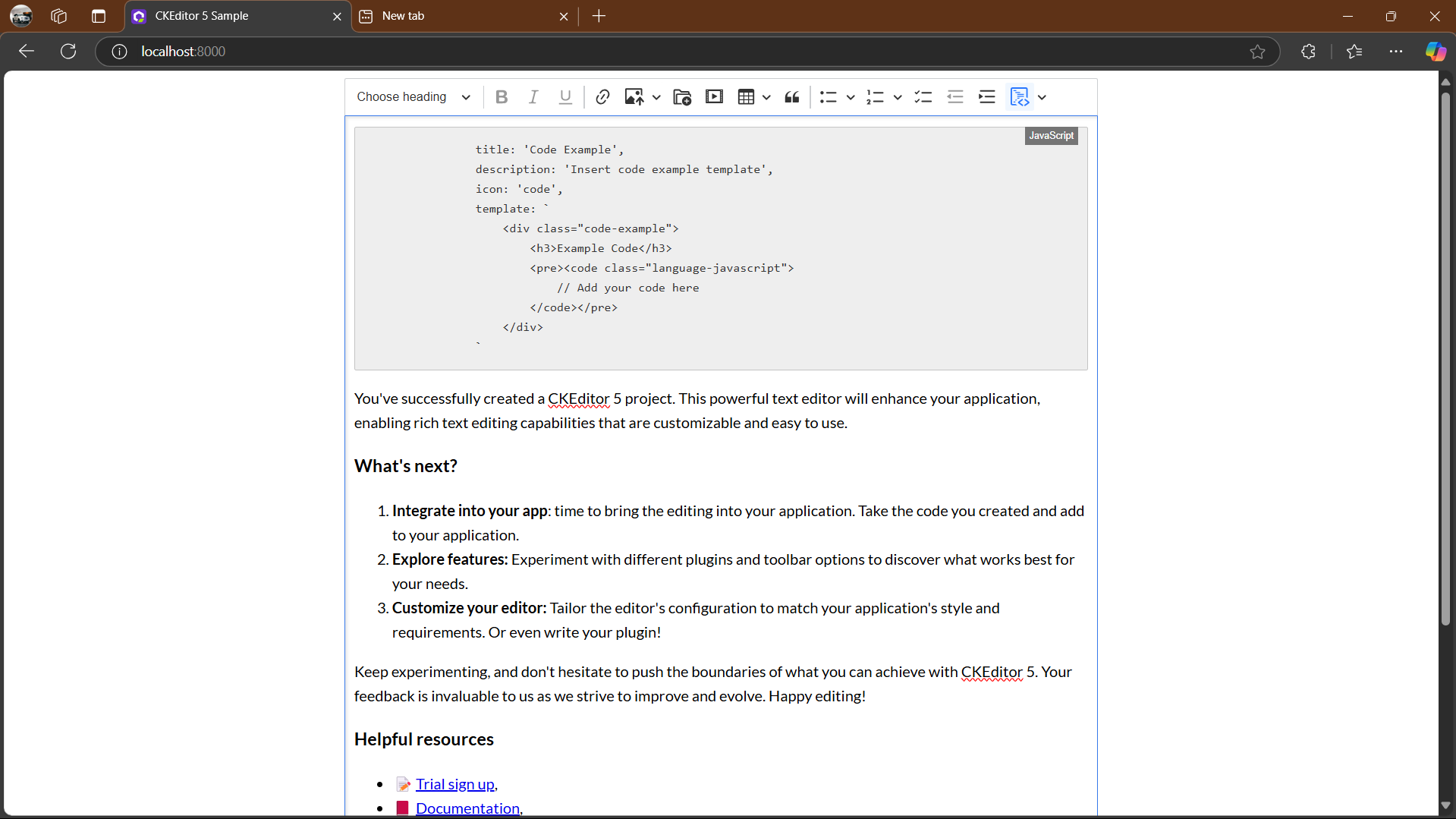This screenshot has width=1456, height=819.
Task: Follow the Documentation link
Action: click(x=467, y=808)
